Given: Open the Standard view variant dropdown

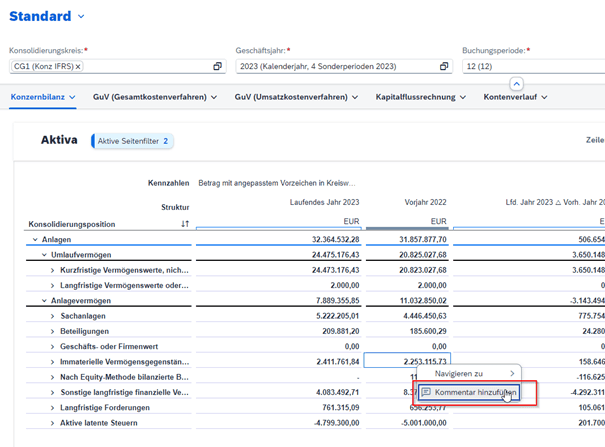Looking at the screenshot, I should pyautogui.click(x=82, y=17).
